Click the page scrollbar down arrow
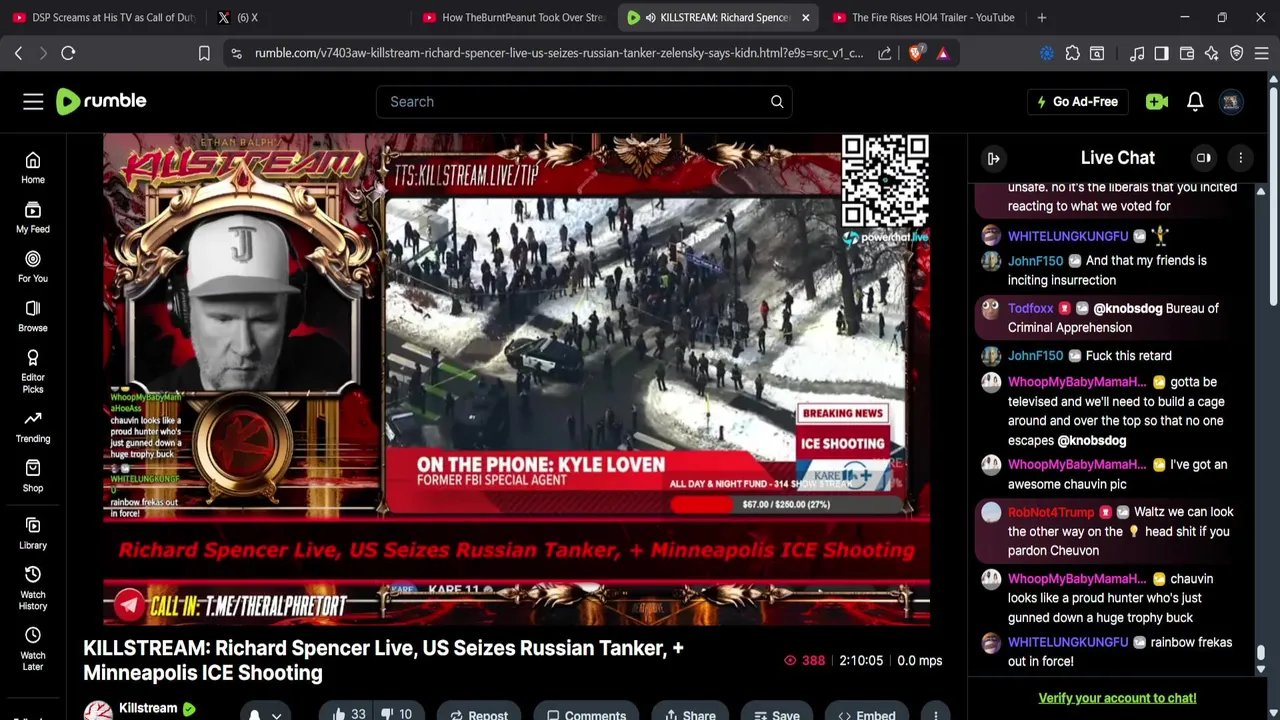Image resolution: width=1280 pixels, height=720 pixels. click(1275, 712)
